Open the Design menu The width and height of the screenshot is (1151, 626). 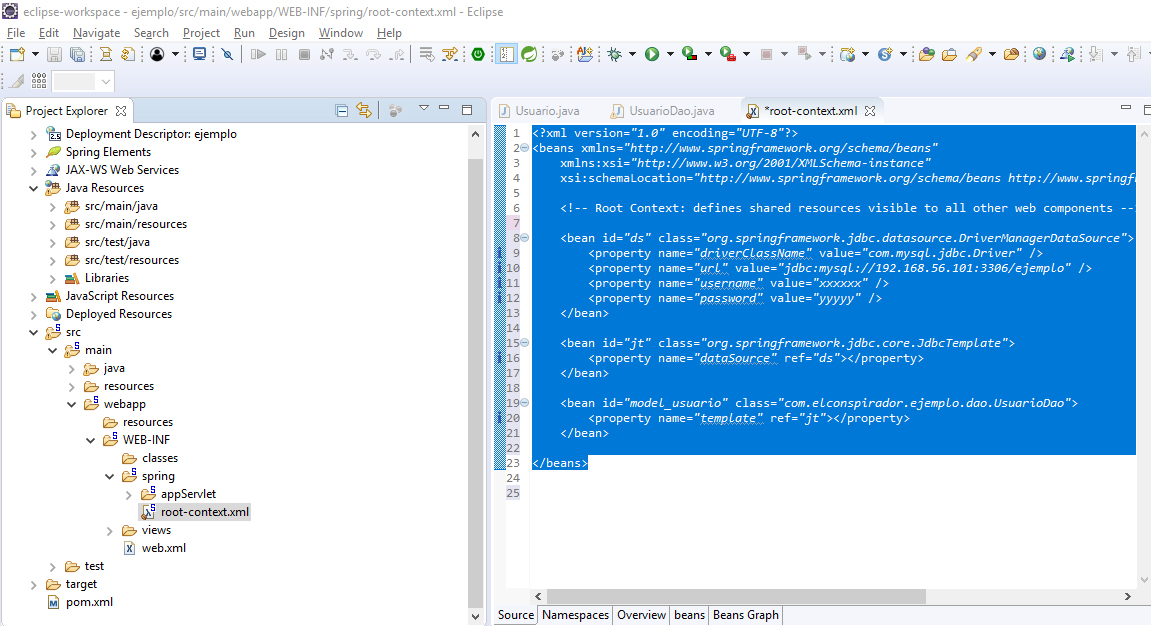286,33
